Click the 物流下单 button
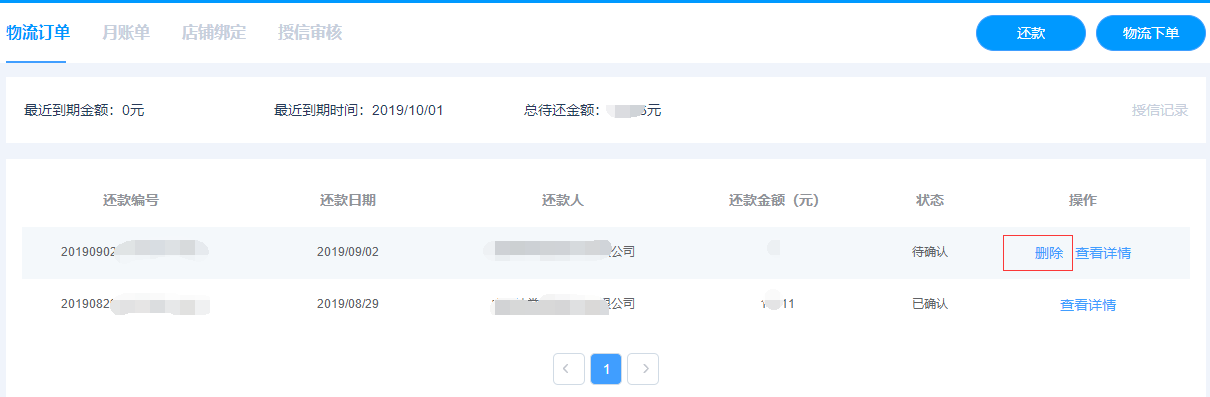Screen dimensions: 1210x397 1151,33
